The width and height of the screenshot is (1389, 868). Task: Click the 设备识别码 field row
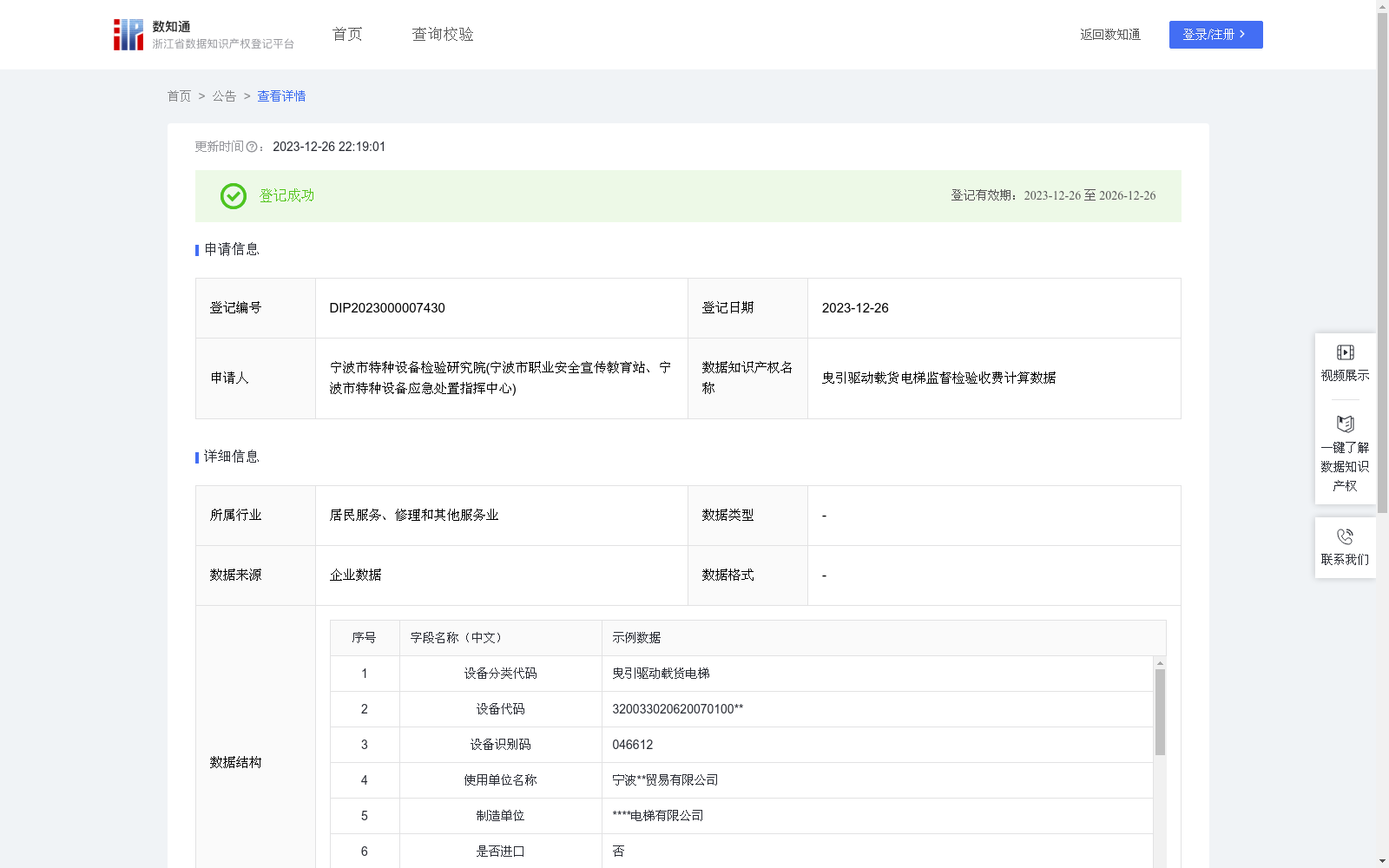click(x=741, y=745)
